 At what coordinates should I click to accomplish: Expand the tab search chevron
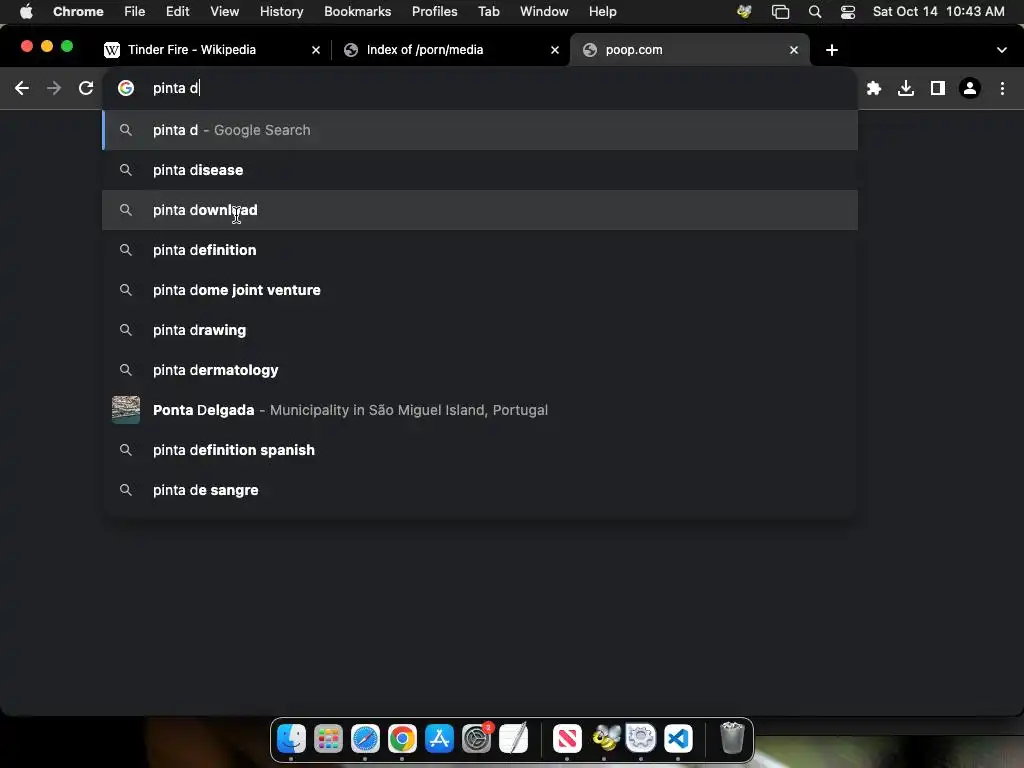[1002, 50]
